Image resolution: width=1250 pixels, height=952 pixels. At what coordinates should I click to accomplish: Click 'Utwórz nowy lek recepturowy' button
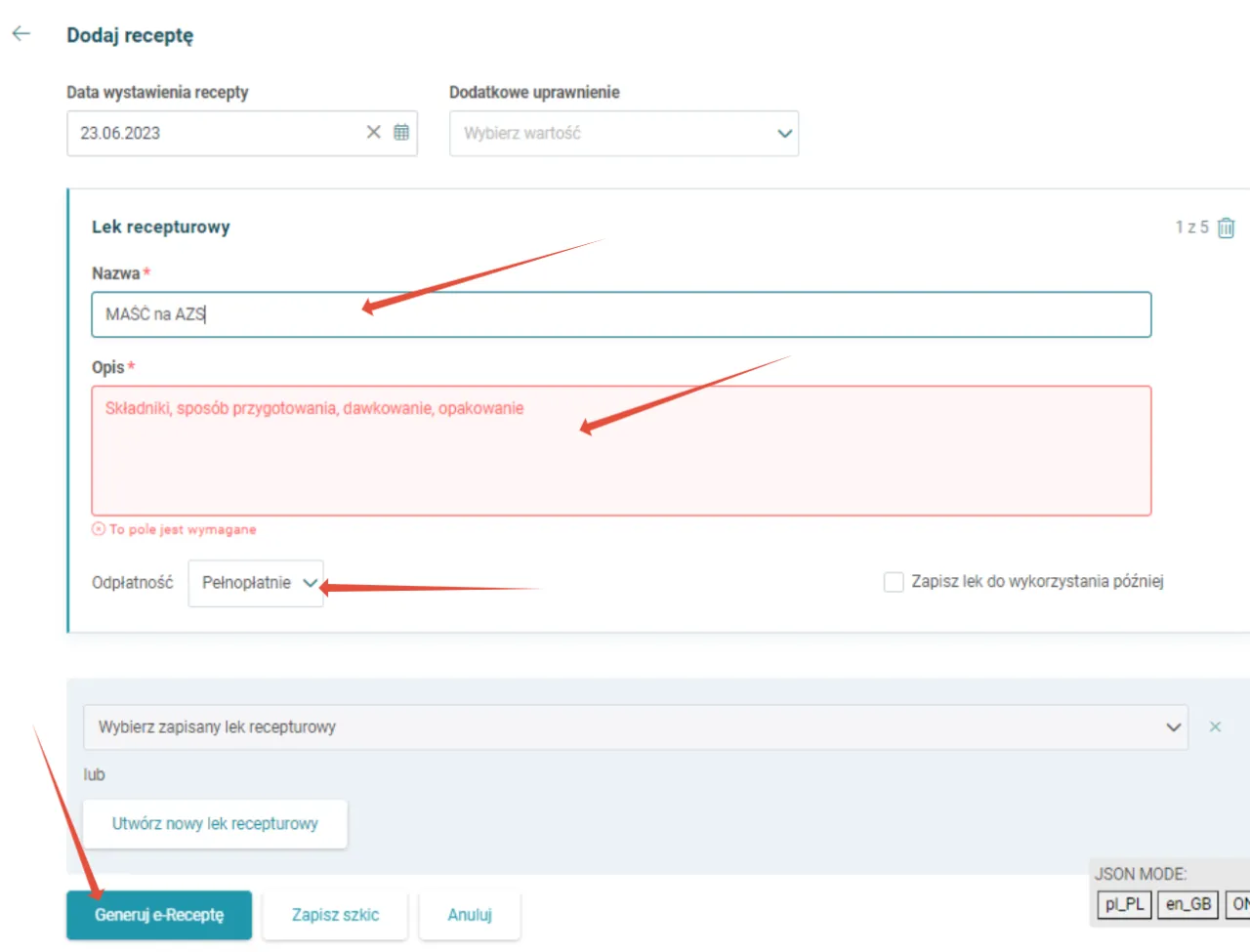tap(215, 824)
